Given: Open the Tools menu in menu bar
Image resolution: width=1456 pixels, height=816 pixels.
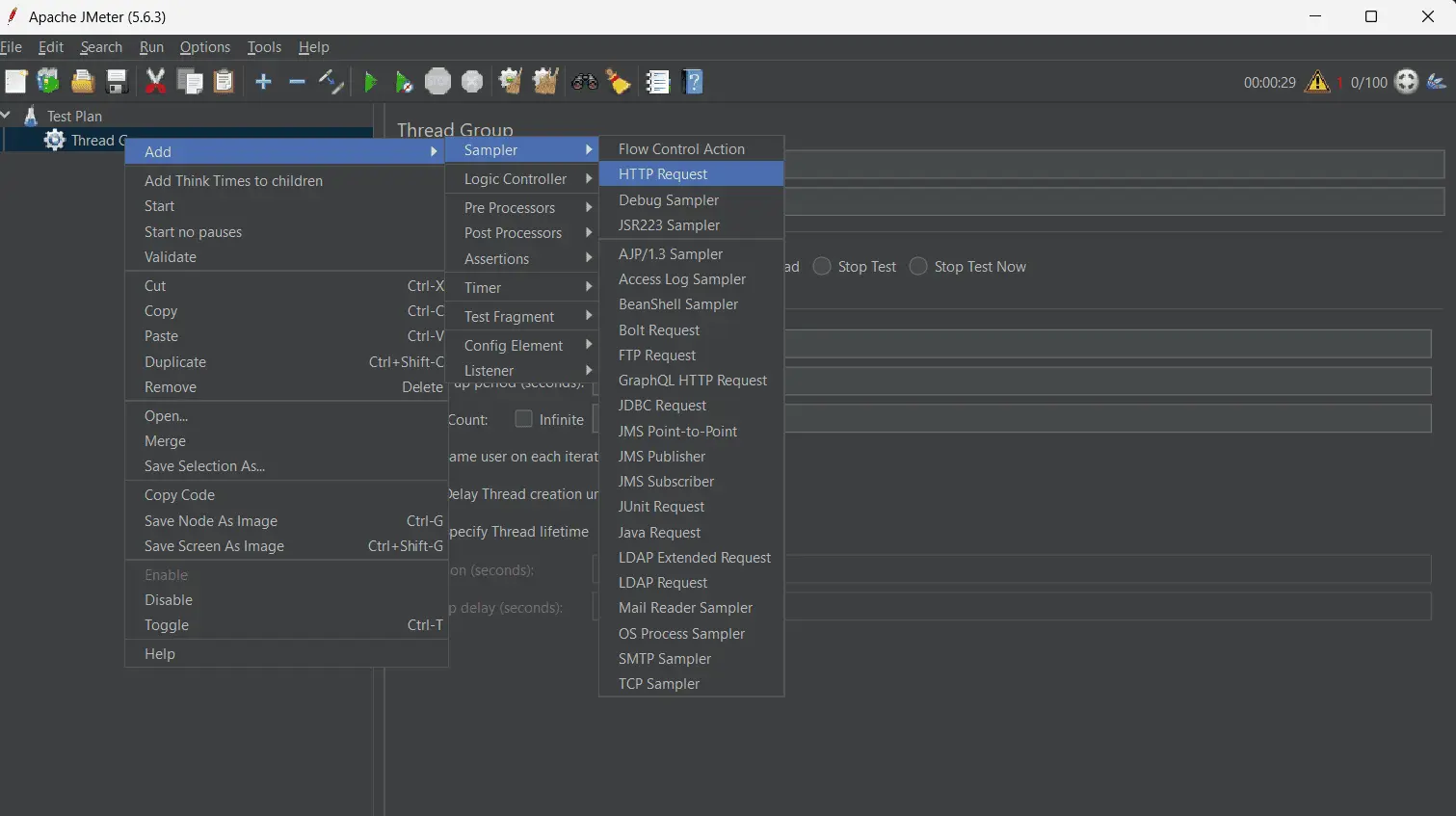Looking at the screenshot, I should click(x=264, y=47).
